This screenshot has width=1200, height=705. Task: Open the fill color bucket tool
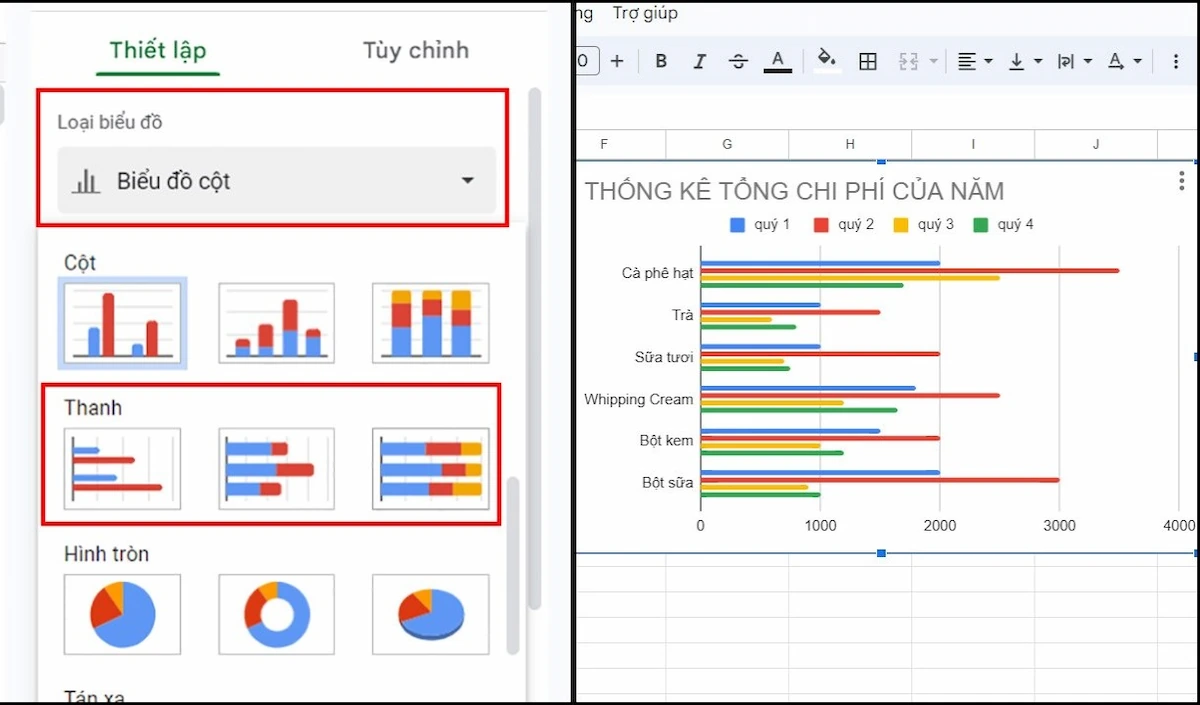click(827, 59)
